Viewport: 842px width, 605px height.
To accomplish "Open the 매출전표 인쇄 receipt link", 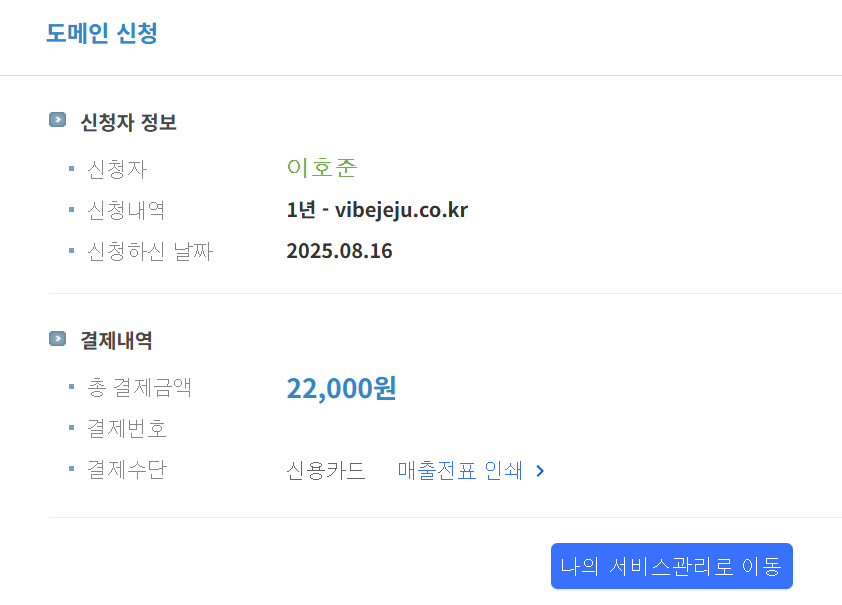I will 460,470.
